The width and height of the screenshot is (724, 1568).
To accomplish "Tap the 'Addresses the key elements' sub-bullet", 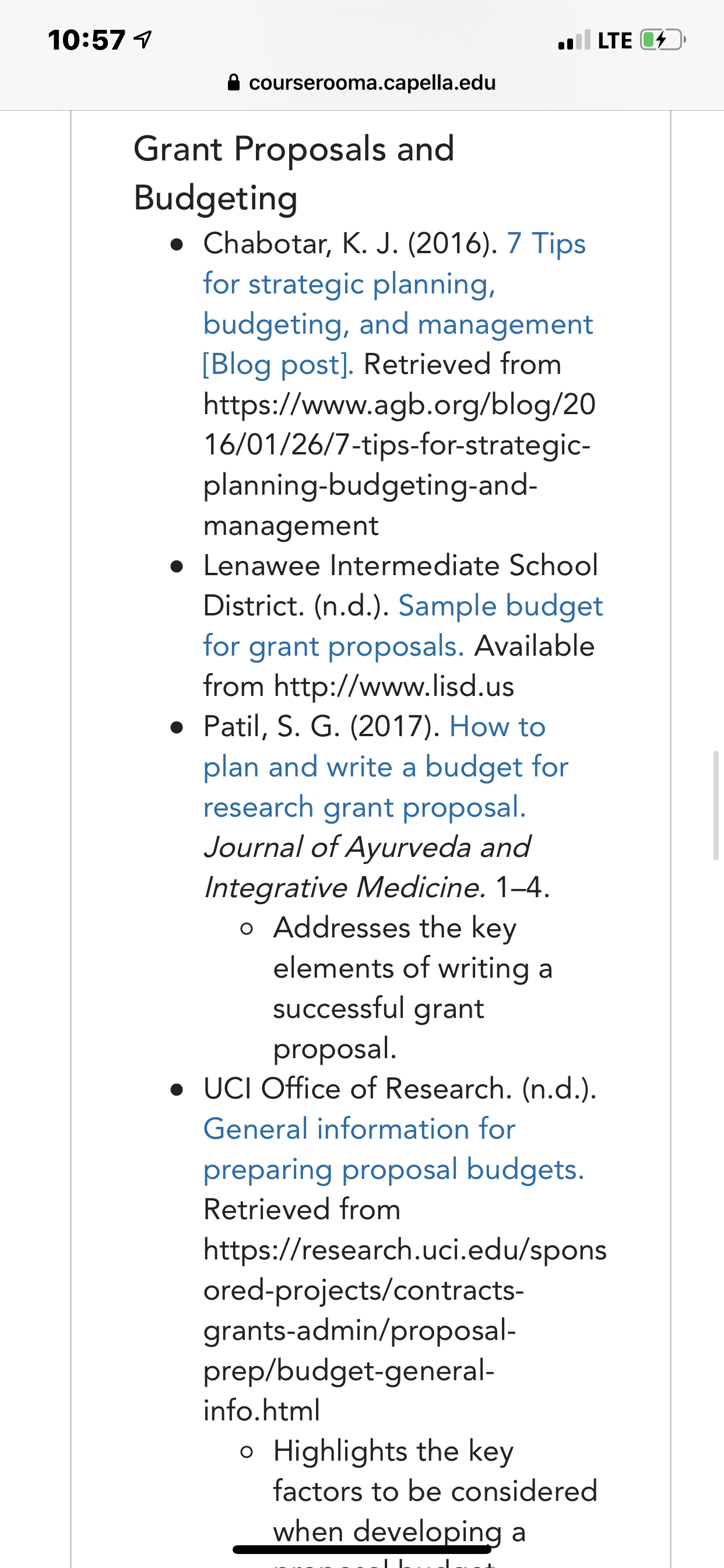I will pos(413,988).
